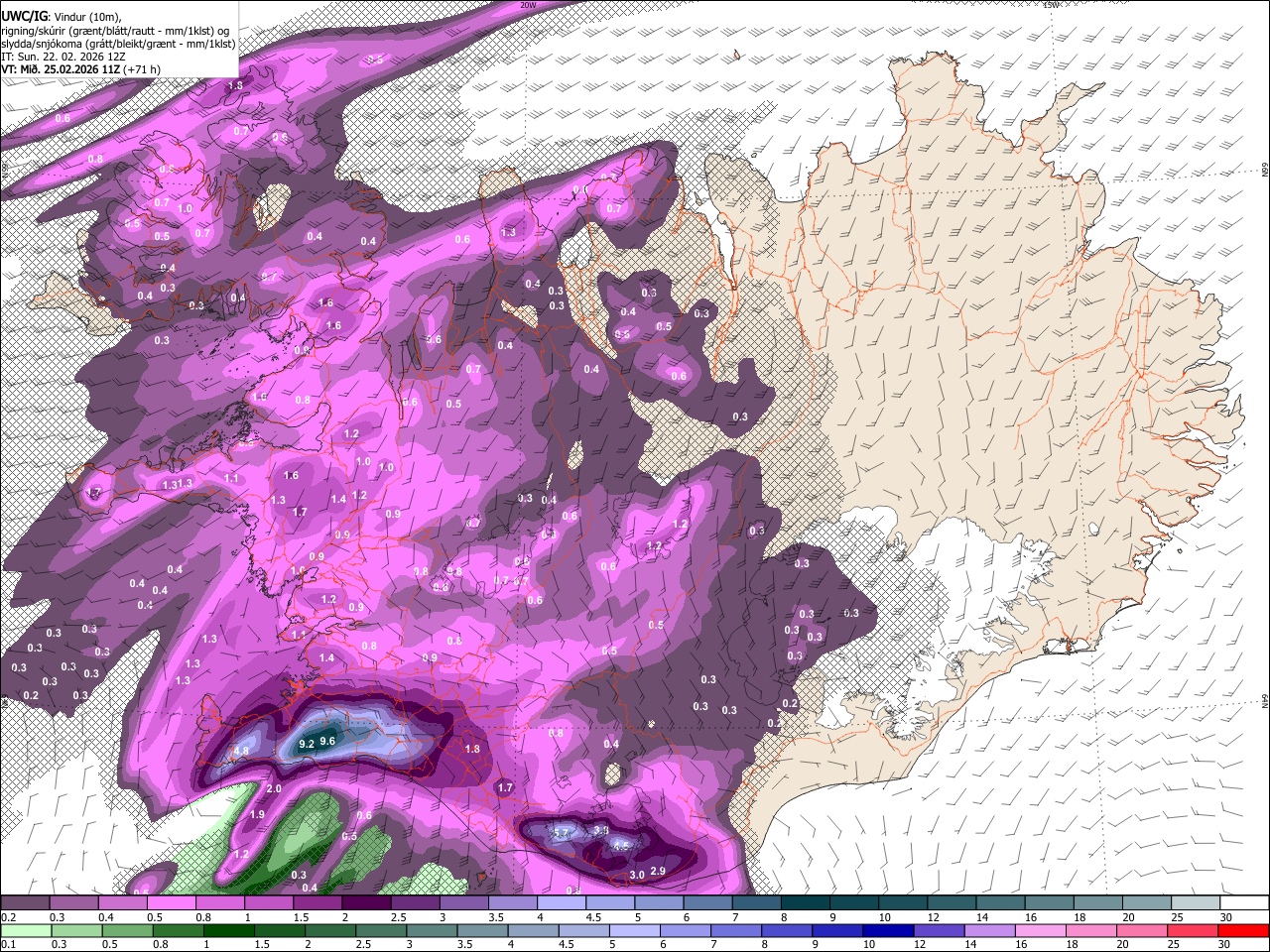Select the upper legend swatch above 0.5

pos(171,903)
